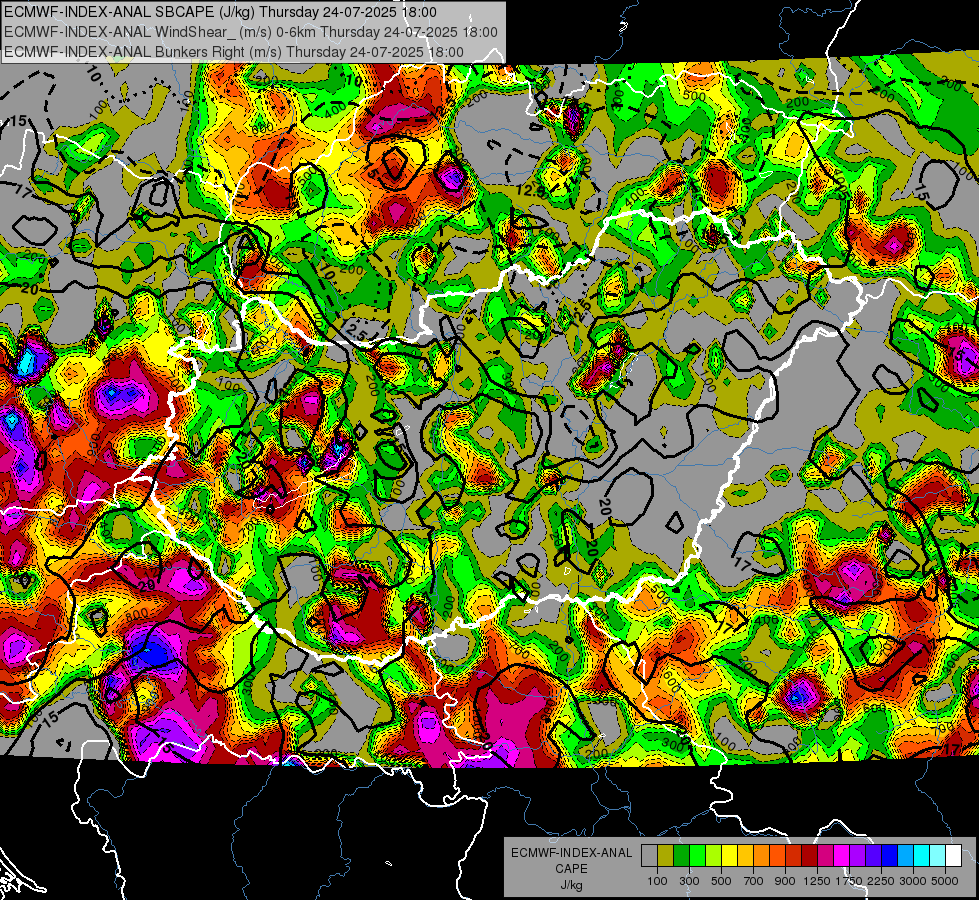Click the dark green legend swatch

pos(681,856)
